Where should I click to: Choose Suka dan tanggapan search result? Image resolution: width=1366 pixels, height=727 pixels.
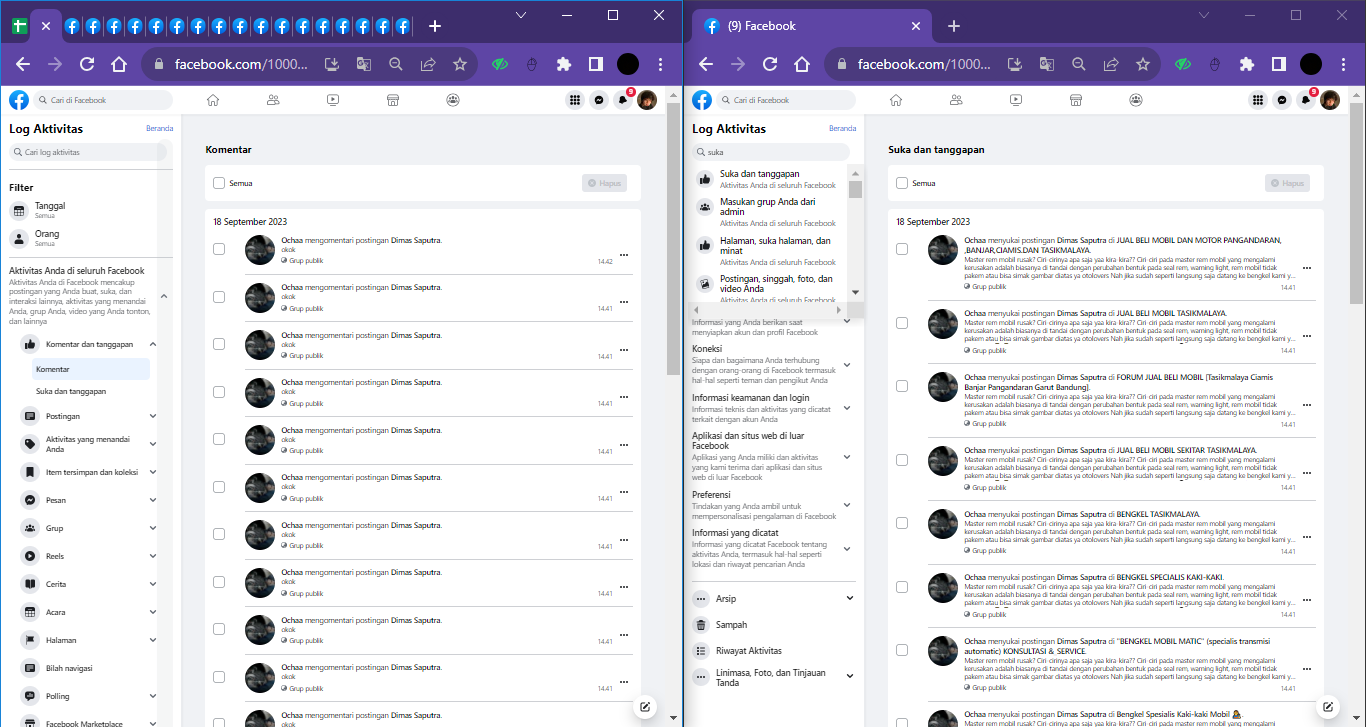(x=769, y=178)
